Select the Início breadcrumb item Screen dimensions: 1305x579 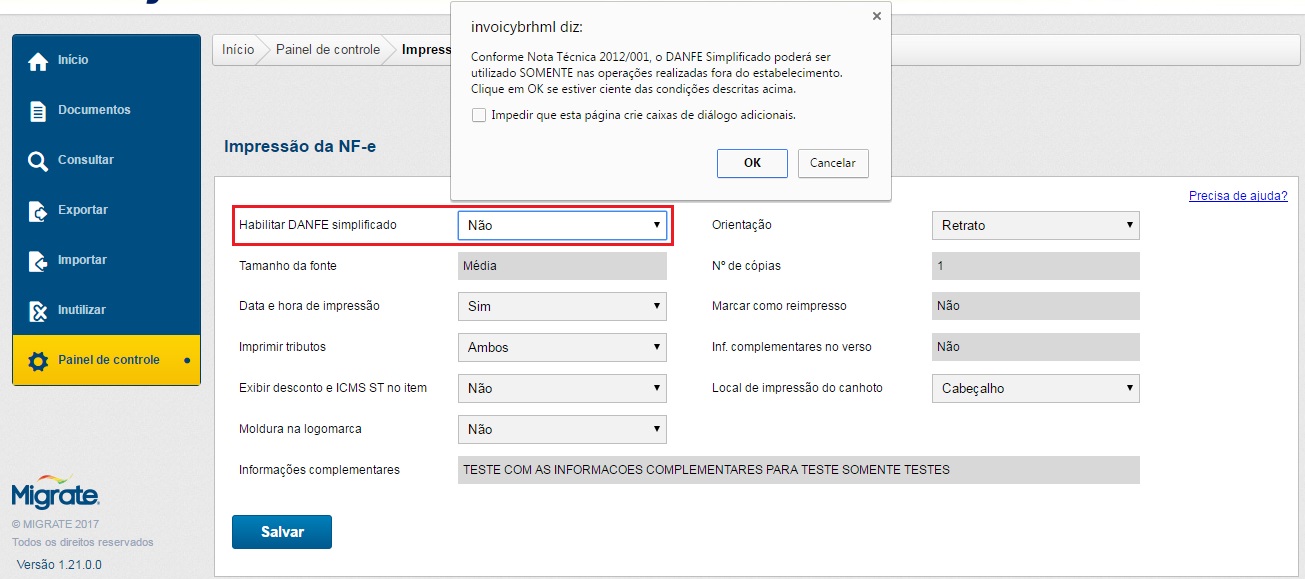[238, 50]
